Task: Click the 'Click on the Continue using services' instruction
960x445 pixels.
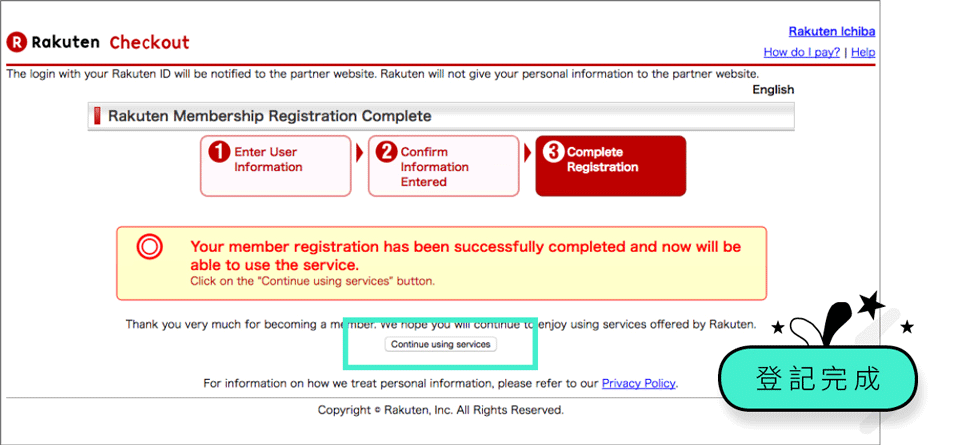Action: pos(312,282)
